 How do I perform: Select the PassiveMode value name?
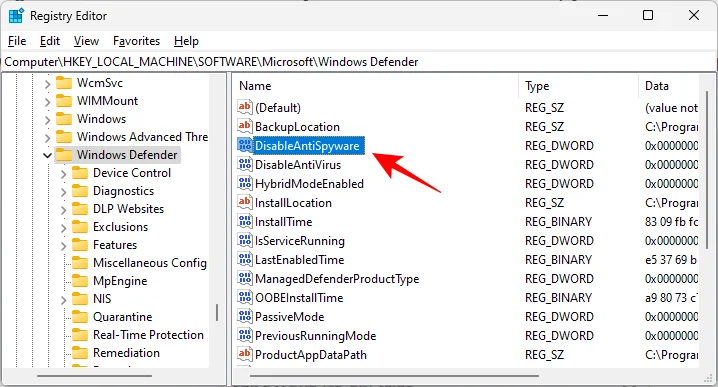click(289, 317)
